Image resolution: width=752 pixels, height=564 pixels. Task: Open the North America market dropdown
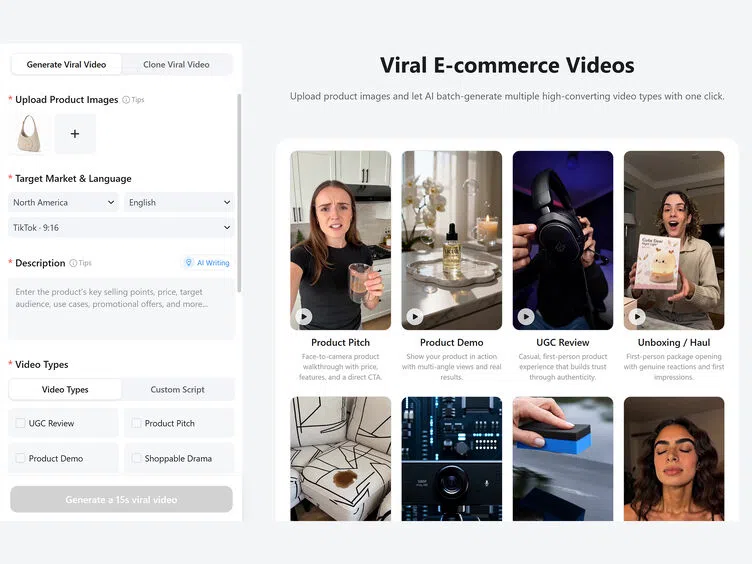tap(64, 202)
